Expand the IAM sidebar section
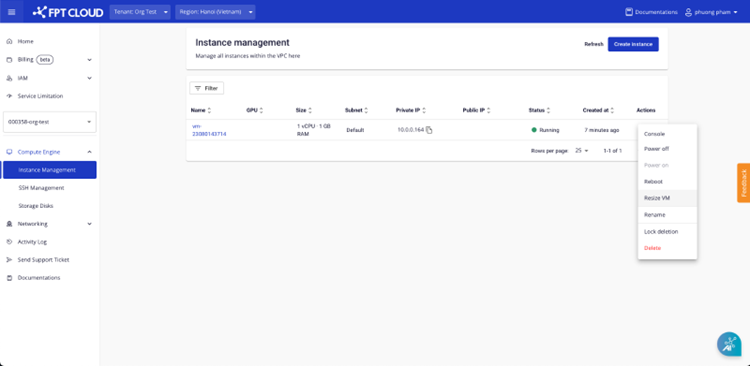Viewport: 750px width, 366px height. (x=89, y=78)
